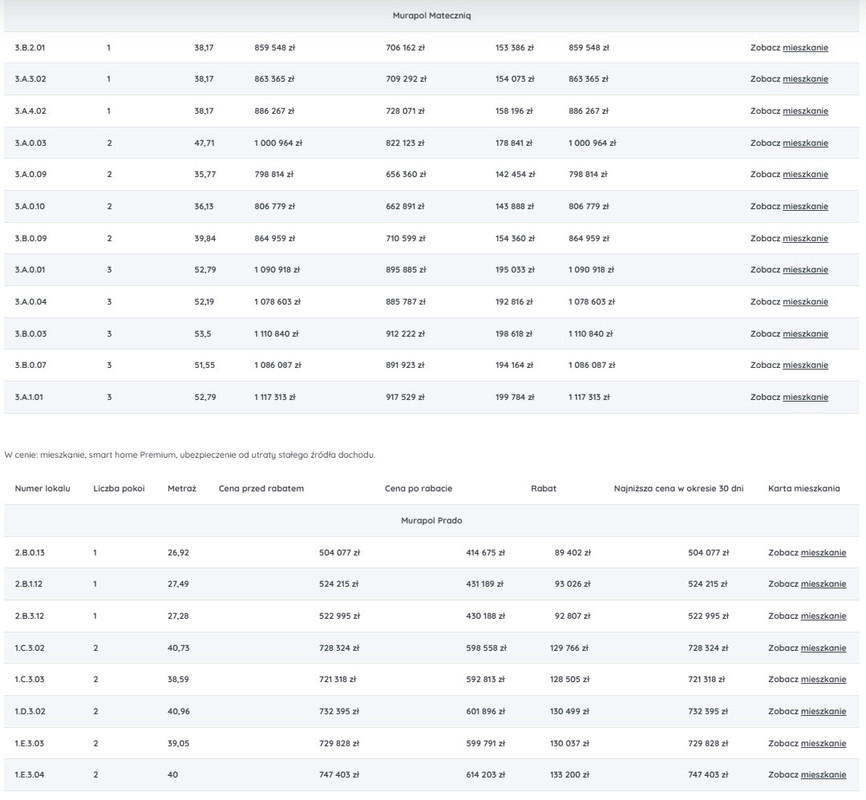The height and width of the screenshot is (800, 866).
Task: Click discount value 89 402 zł
Action: tap(573, 552)
